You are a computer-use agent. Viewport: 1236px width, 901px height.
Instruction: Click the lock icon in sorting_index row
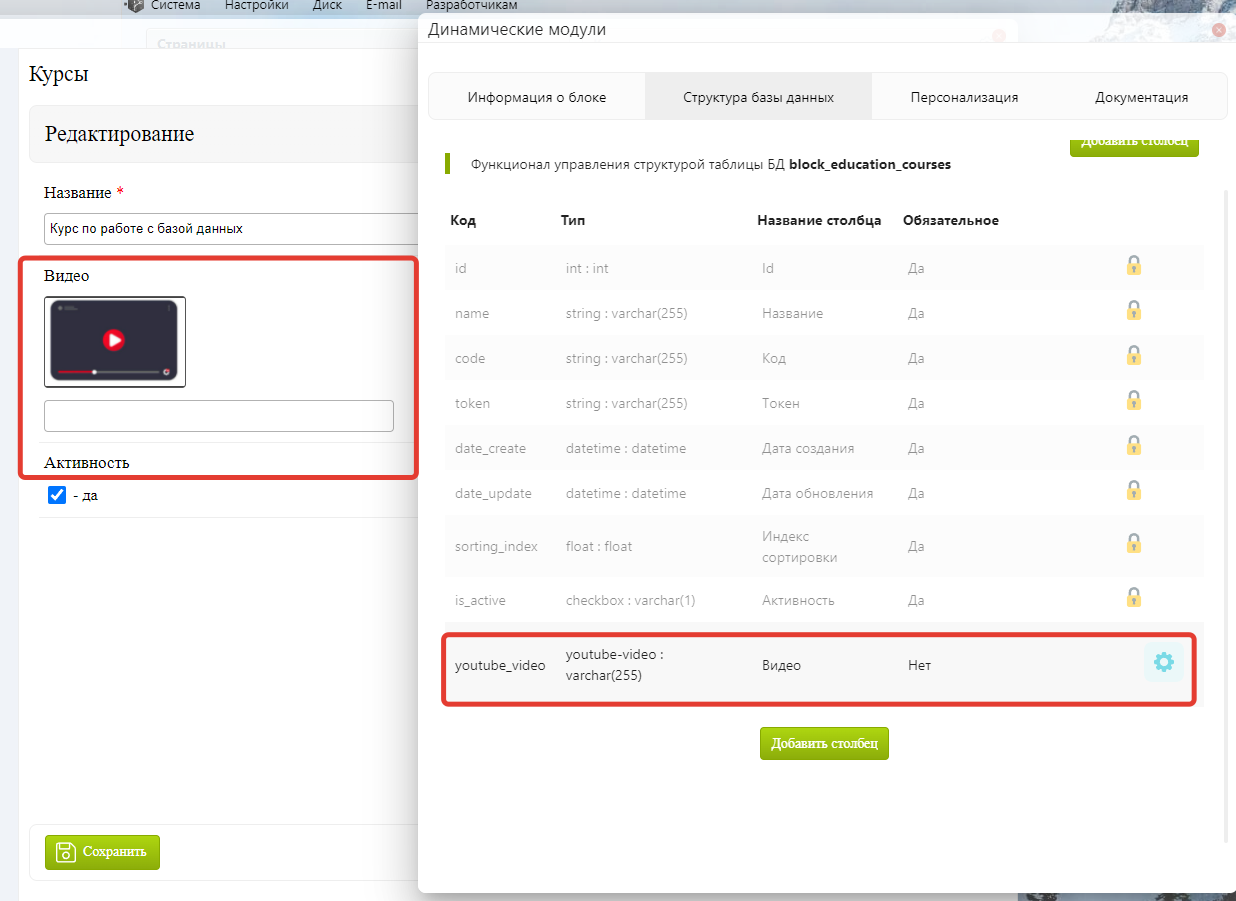pyautogui.click(x=1133, y=544)
